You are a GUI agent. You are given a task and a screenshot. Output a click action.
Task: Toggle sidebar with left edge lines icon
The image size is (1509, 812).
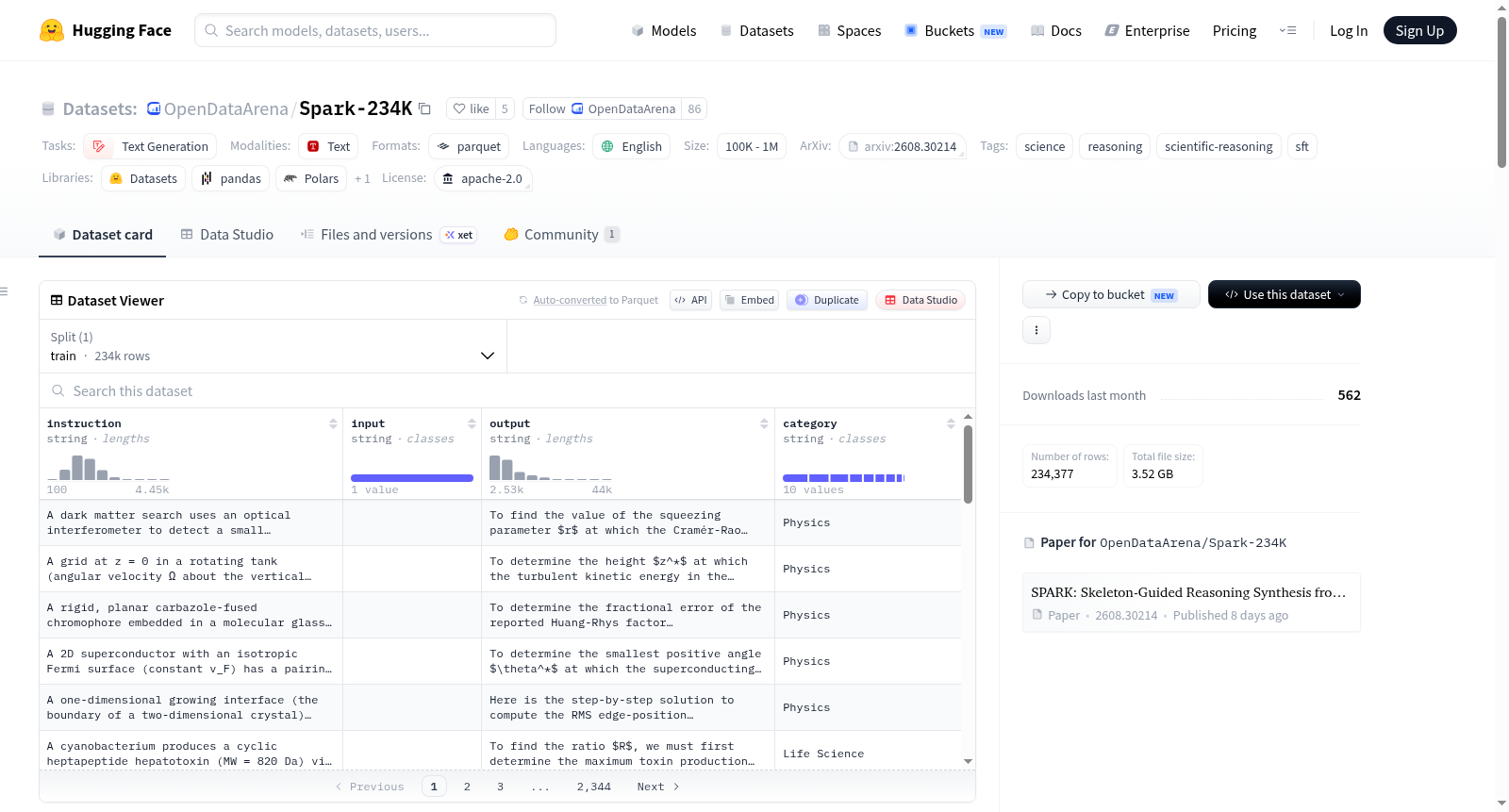click(4, 291)
